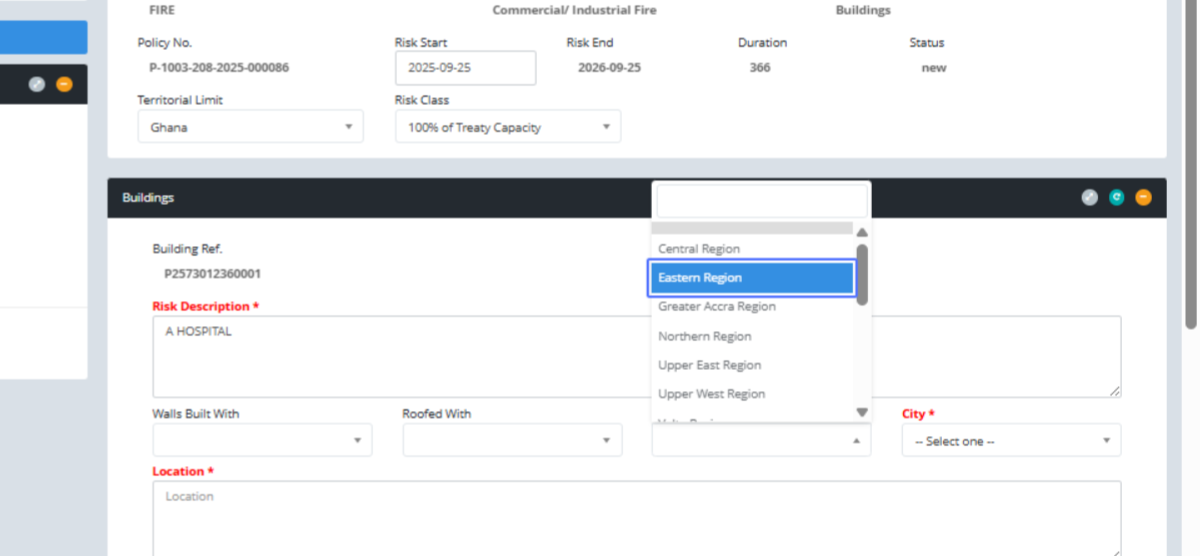This screenshot has height=556, width=1200.
Task: Collapse the Buildings panel with orange minus icon
Action: pyautogui.click(x=1143, y=198)
